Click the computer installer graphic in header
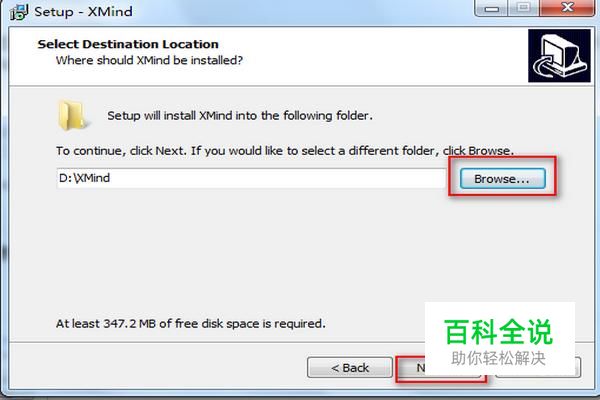Image resolution: width=600 pixels, height=400 pixels. pyautogui.click(x=559, y=56)
